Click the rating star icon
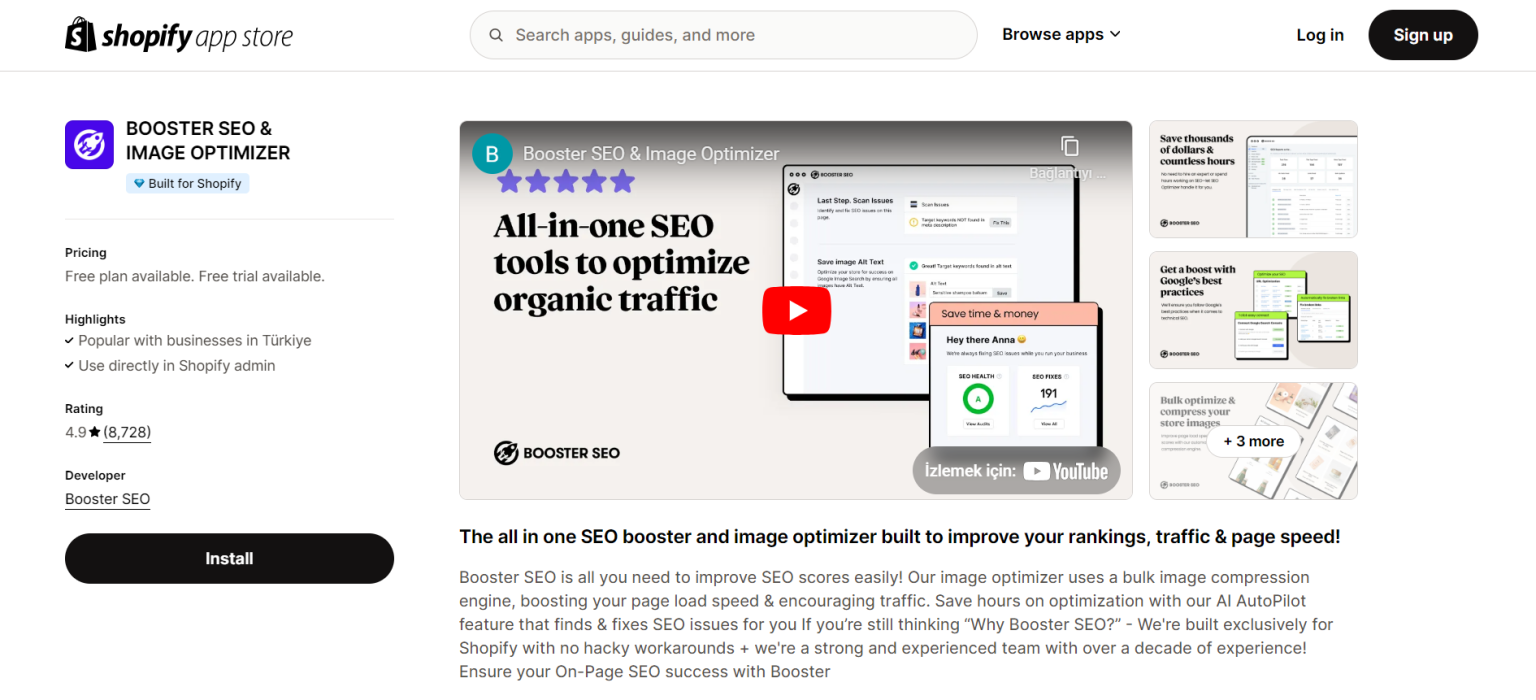The width and height of the screenshot is (1536, 700). (x=94, y=433)
